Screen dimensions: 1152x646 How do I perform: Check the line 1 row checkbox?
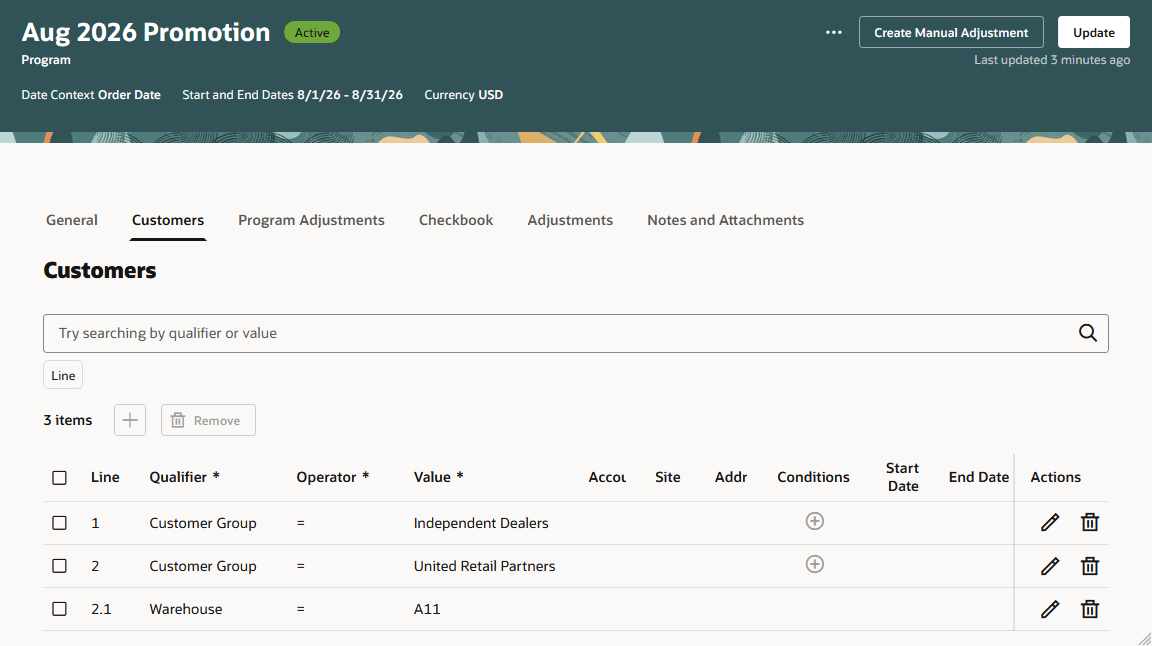click(60, 523)
